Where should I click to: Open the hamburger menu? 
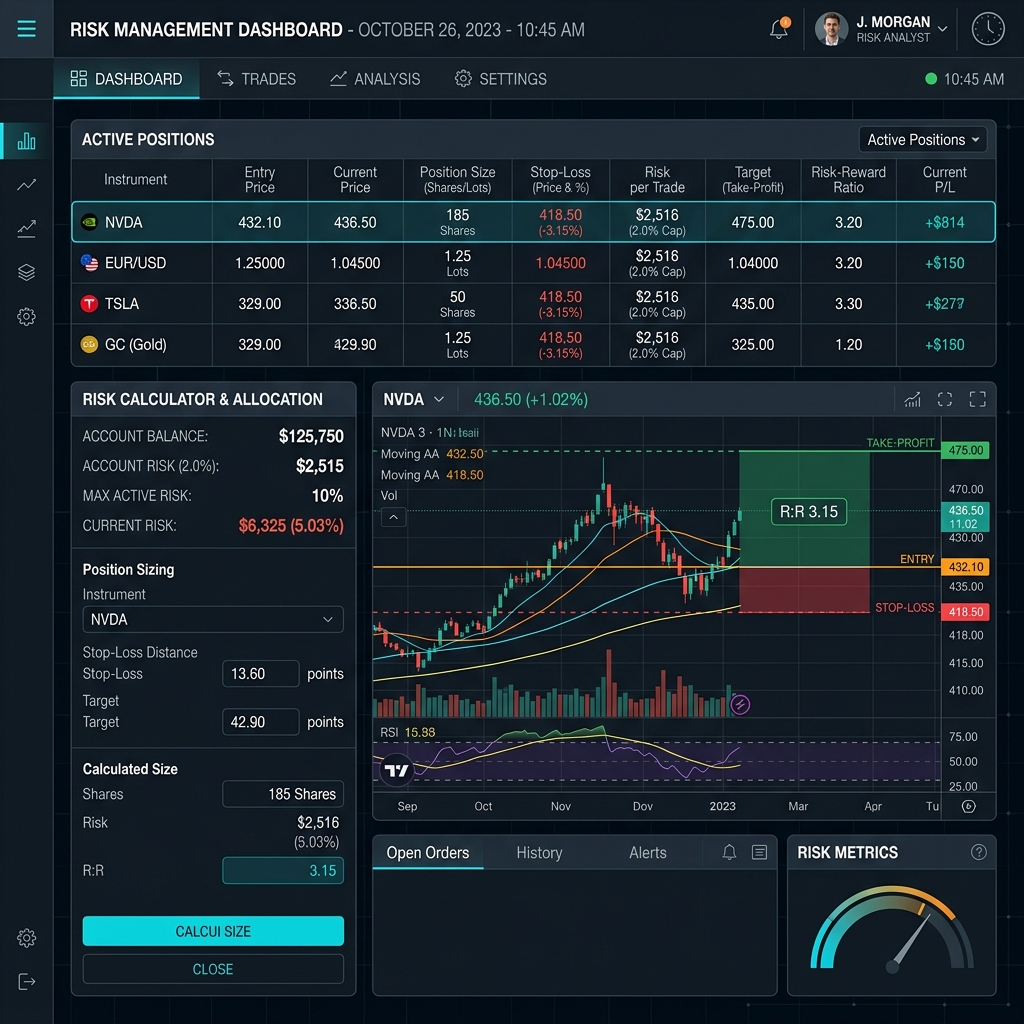26,29
